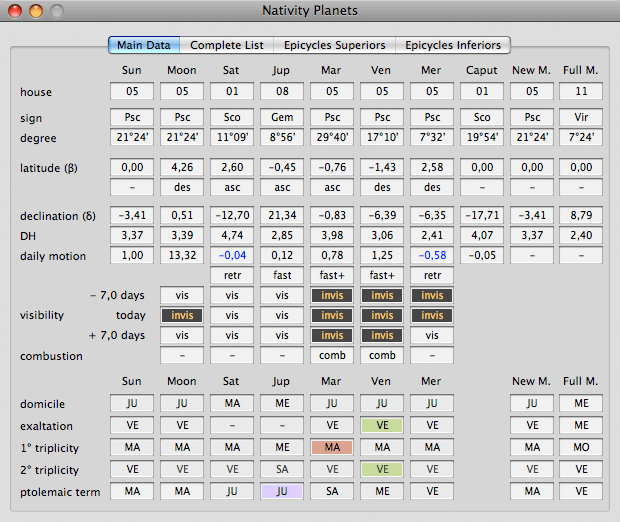The image size is (620, 522).
Task: Click Full M. 1° triplicity cell MO
Action: pyautogui.click(x=581, y=447)
